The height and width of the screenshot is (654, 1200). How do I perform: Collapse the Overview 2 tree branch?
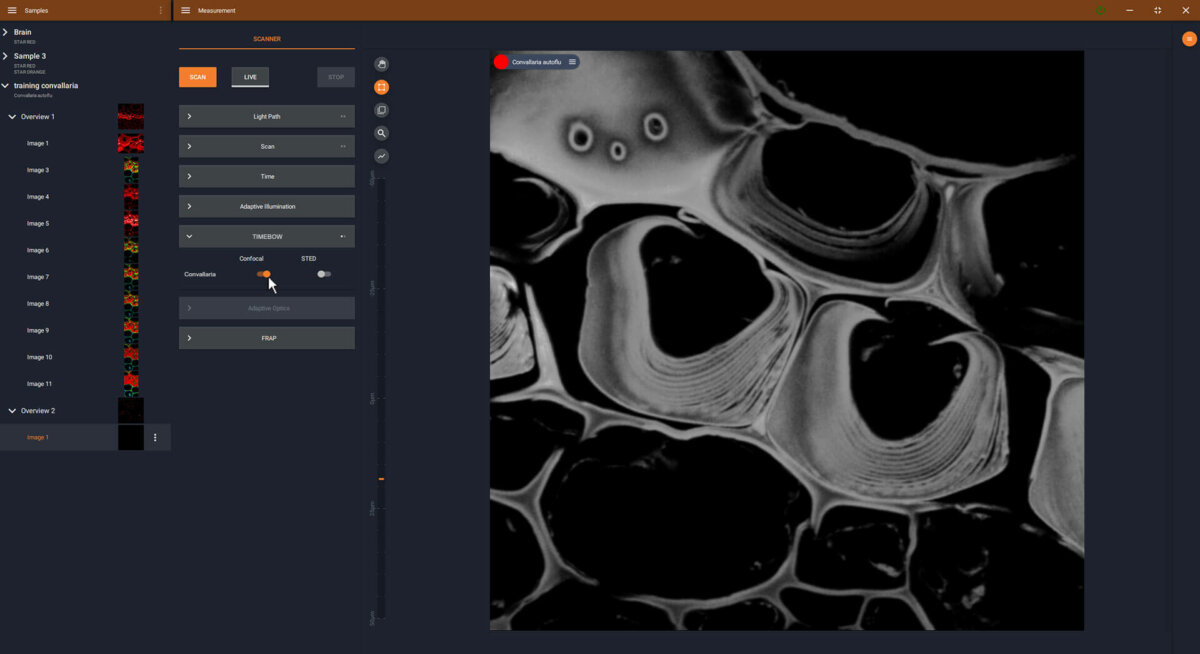tap(12, 410)
